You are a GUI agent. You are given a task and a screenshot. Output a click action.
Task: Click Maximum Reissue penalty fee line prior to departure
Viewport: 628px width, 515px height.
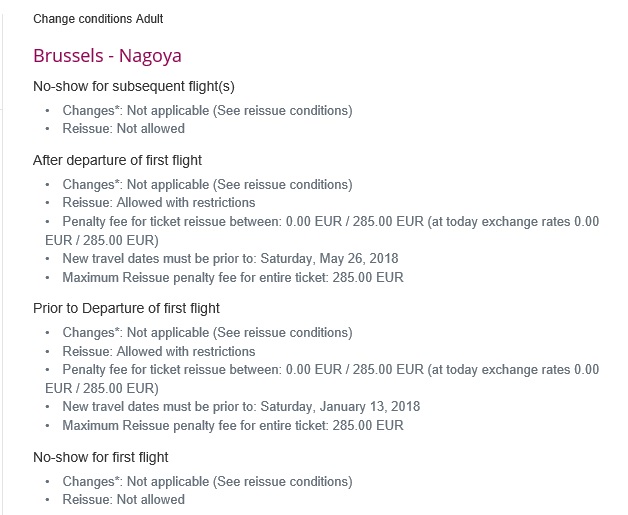tap(233, 425)
